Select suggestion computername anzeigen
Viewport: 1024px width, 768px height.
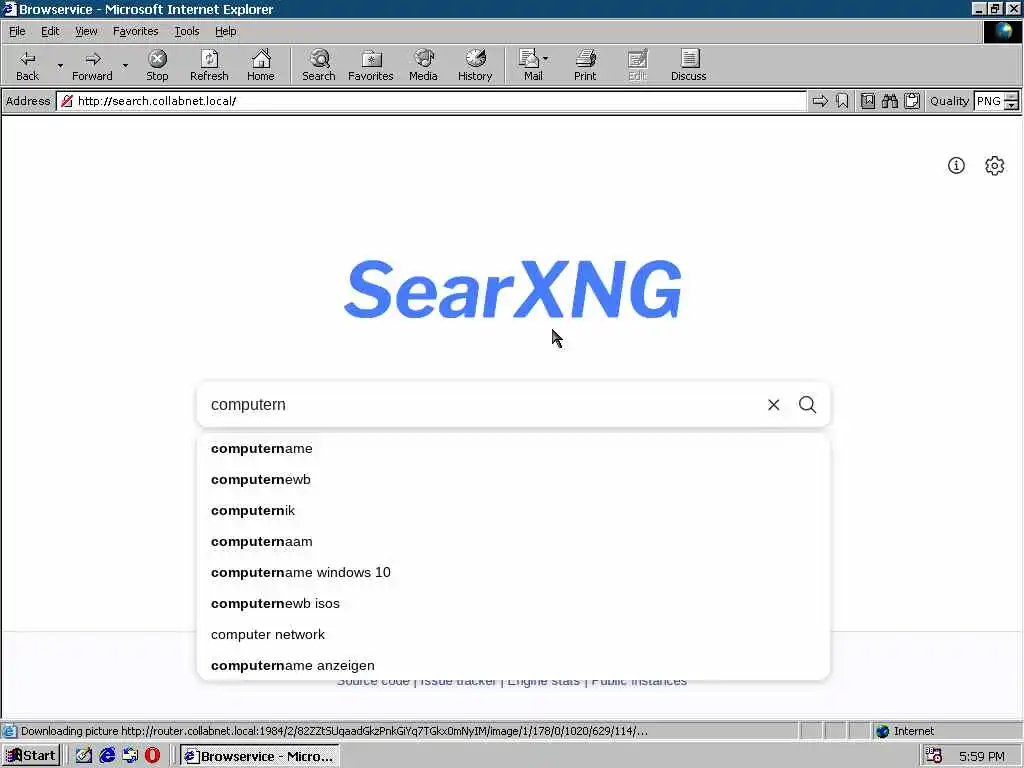tap(513, 665)
